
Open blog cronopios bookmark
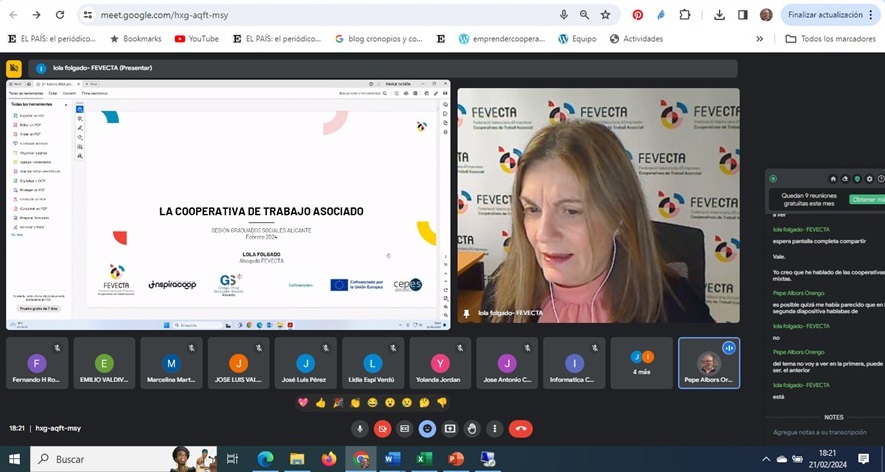(x=379, y=39)
